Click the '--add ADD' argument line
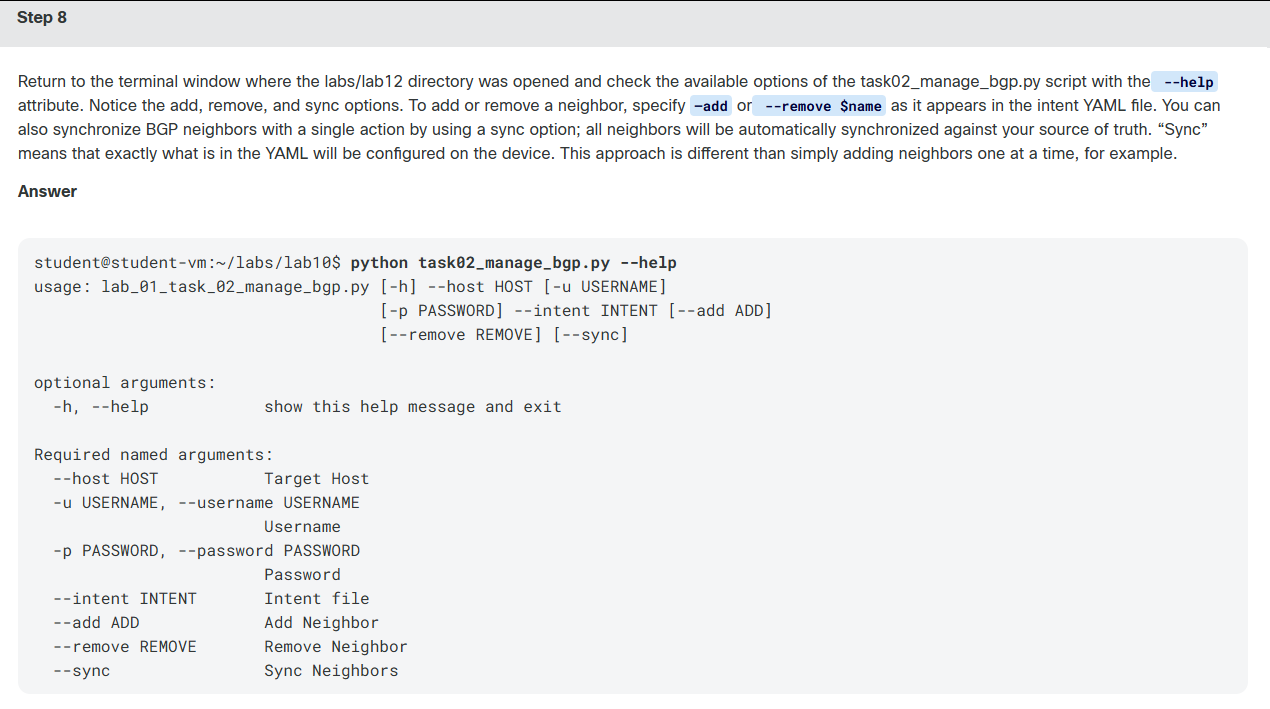The image size is (1270, 709). coord(216,623)
